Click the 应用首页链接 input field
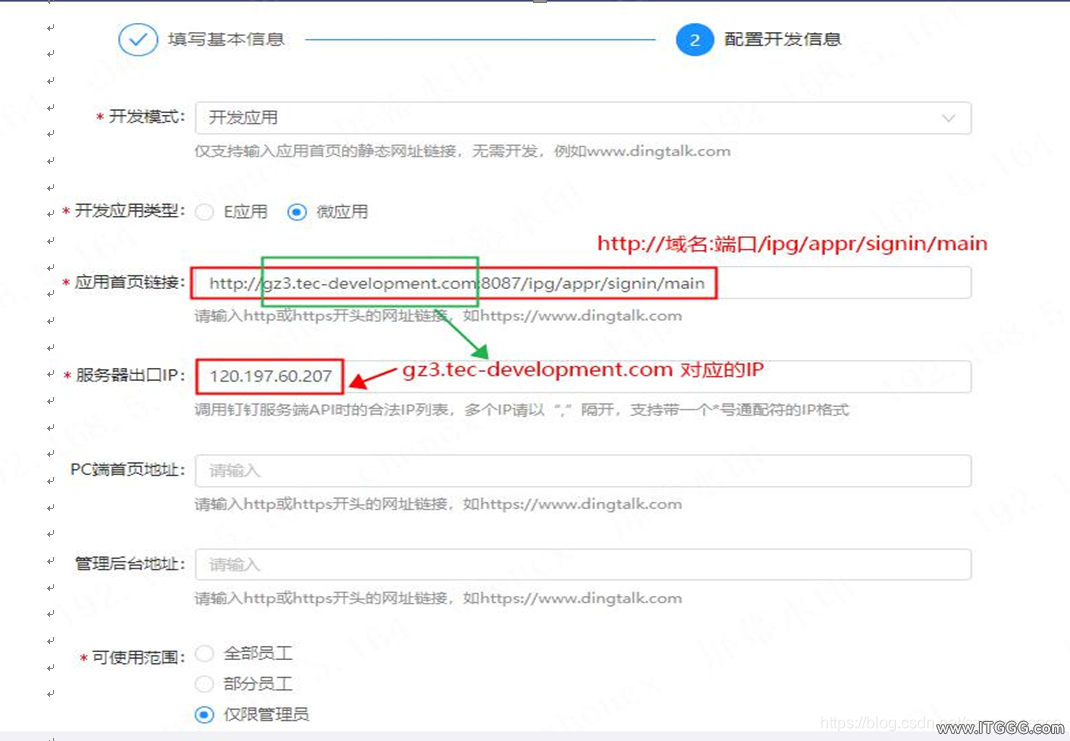This screenshot has width=1070, height=741. pos(583,283)
